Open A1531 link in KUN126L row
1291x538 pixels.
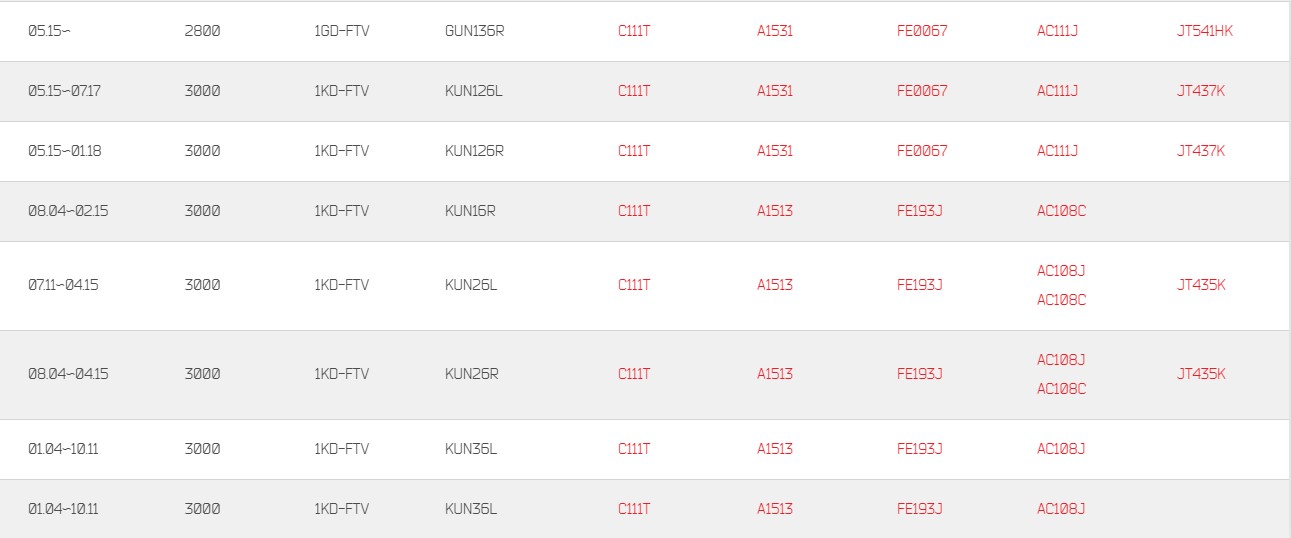[x=775, y=91]
